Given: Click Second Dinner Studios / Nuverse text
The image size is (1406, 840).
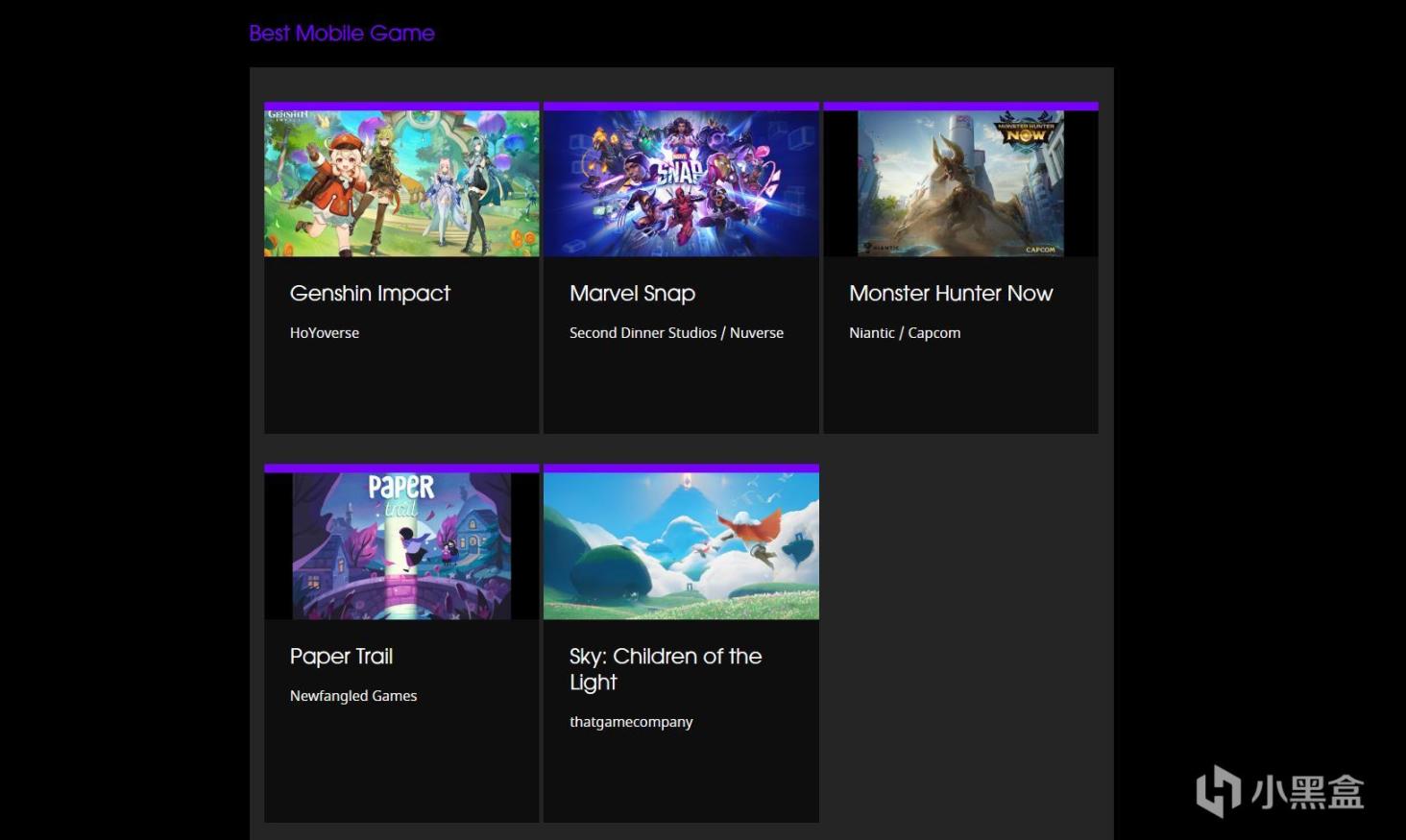Looking at the screenshot, I should (x=676, y=333).
